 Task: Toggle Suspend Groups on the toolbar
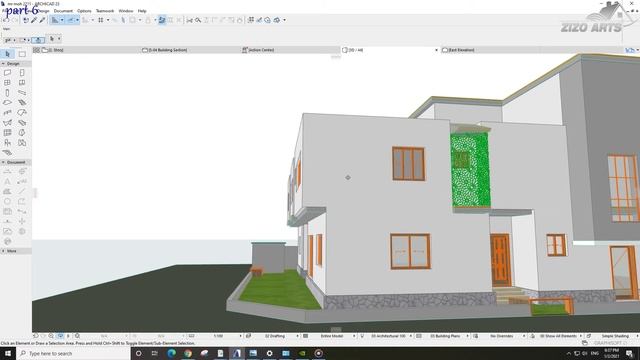162,20
